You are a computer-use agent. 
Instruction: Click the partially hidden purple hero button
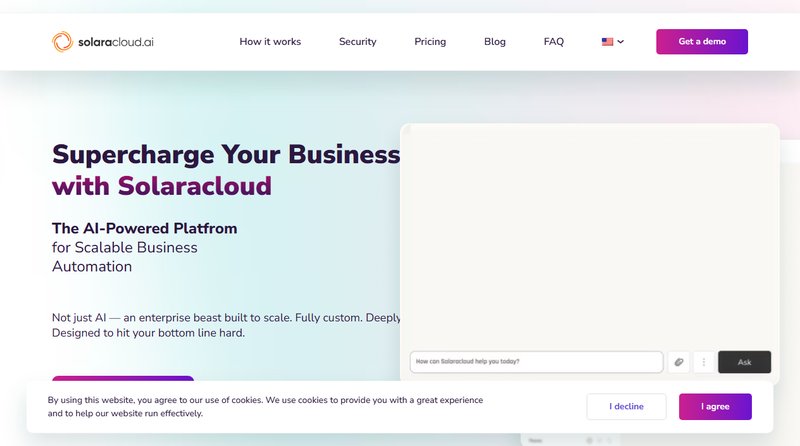coord(123,378)
